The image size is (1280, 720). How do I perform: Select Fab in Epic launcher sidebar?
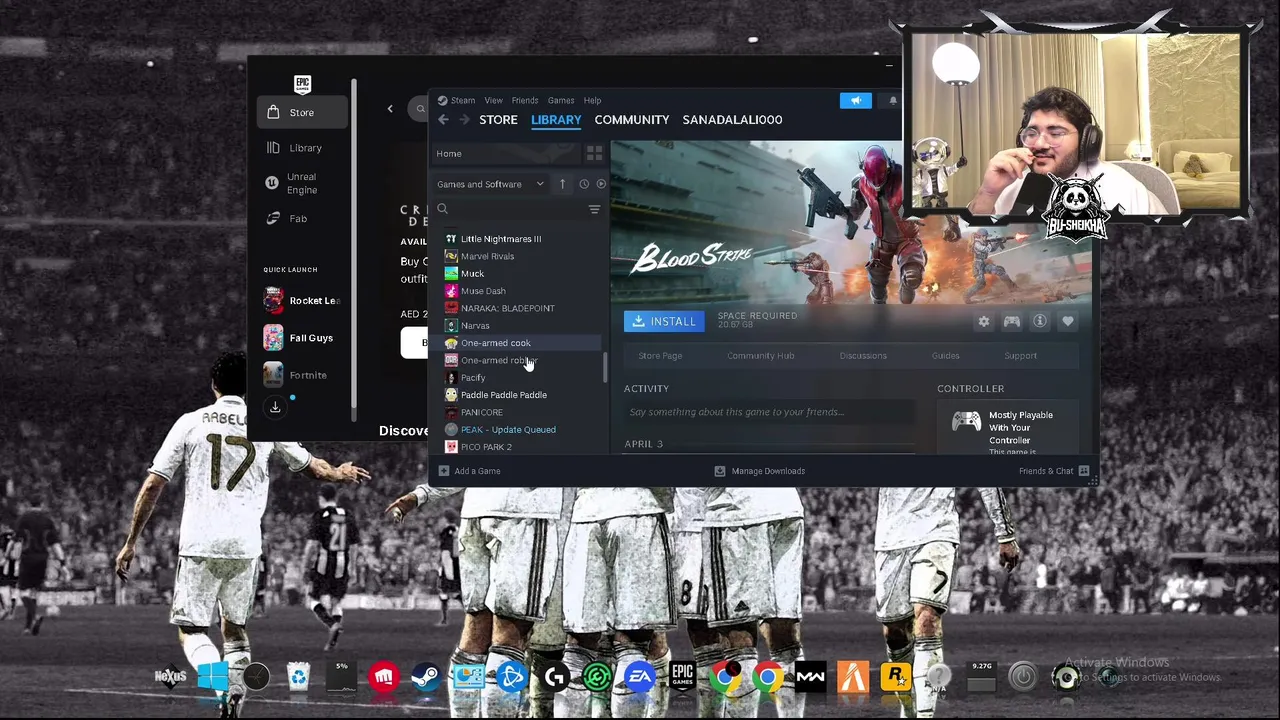coord(302,218)
